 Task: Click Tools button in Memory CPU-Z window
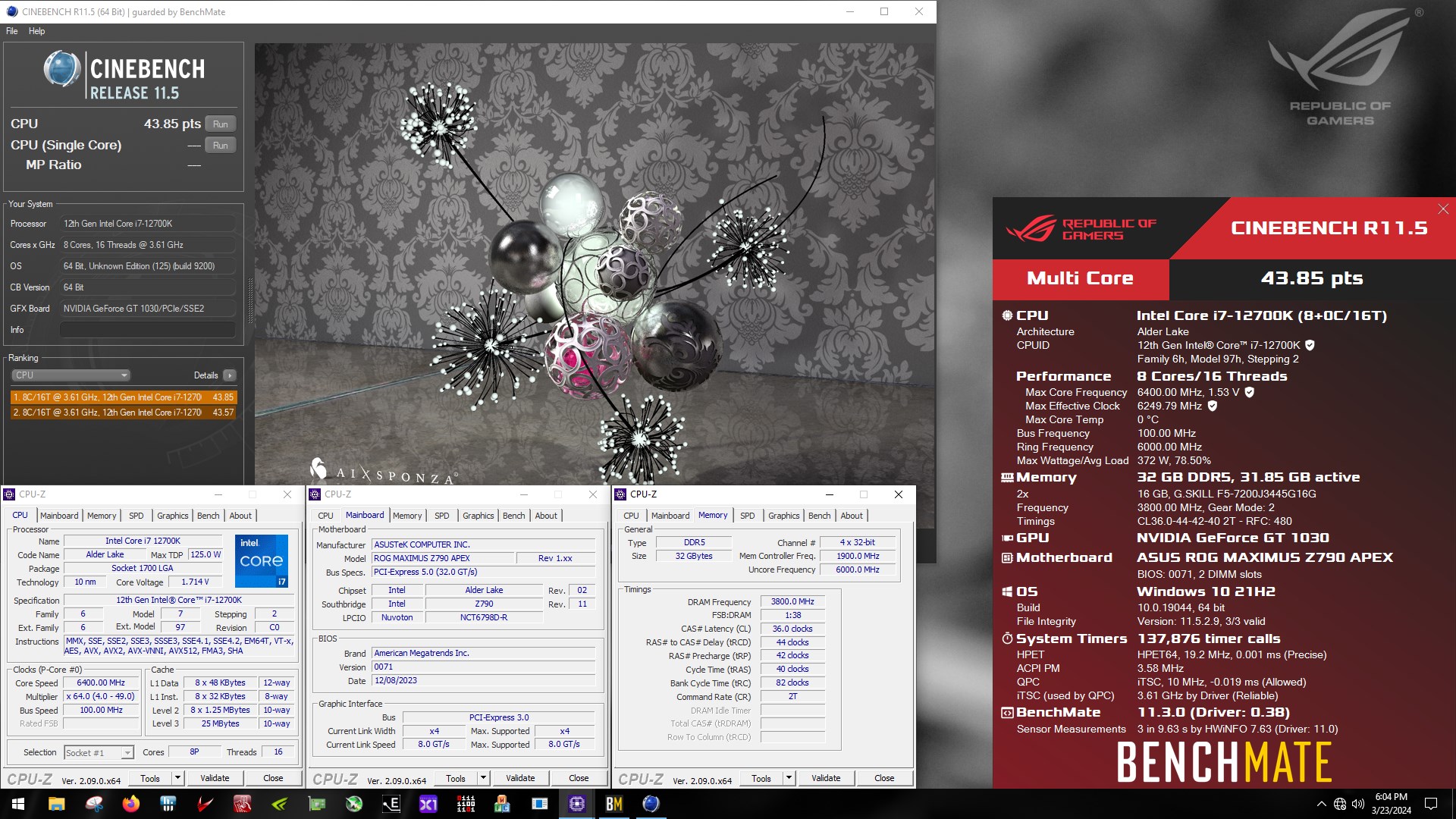pos(761,778)
